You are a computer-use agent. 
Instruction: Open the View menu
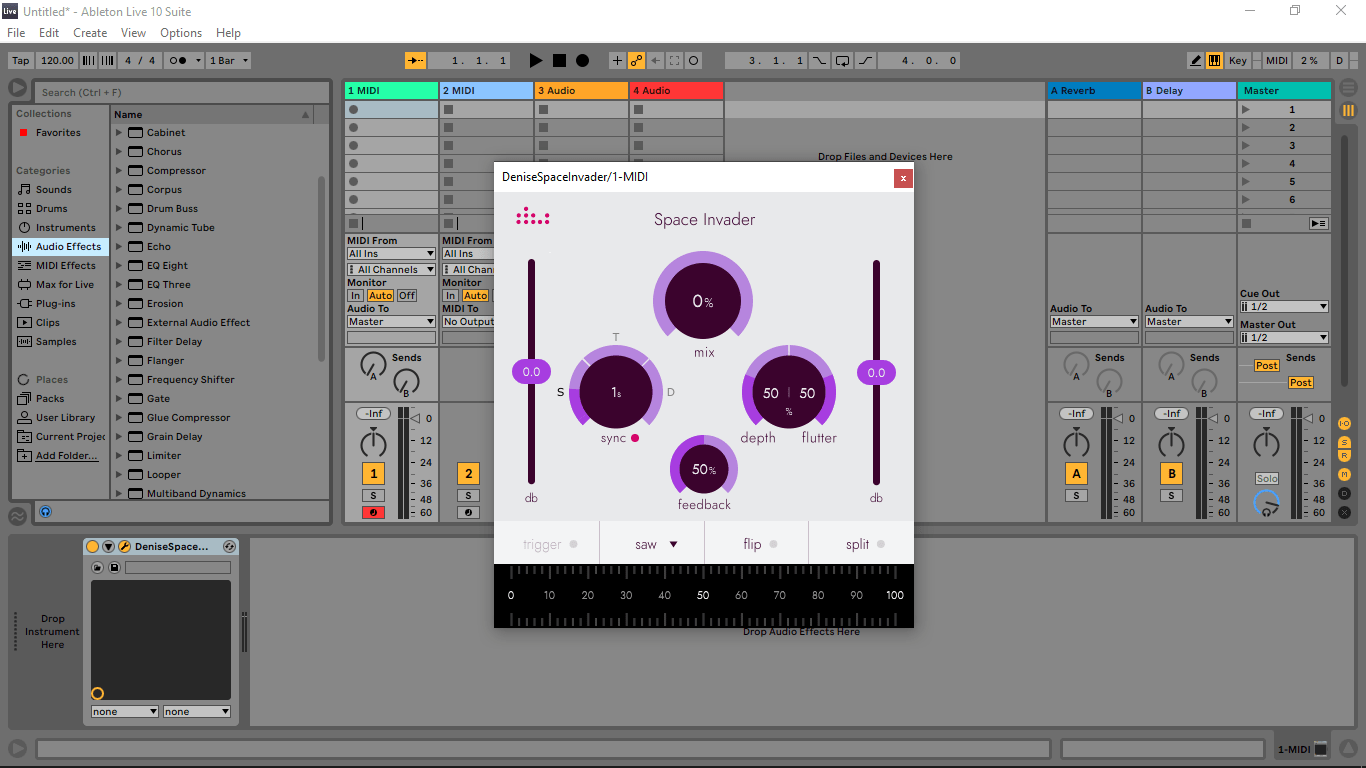tap(133, 33)
